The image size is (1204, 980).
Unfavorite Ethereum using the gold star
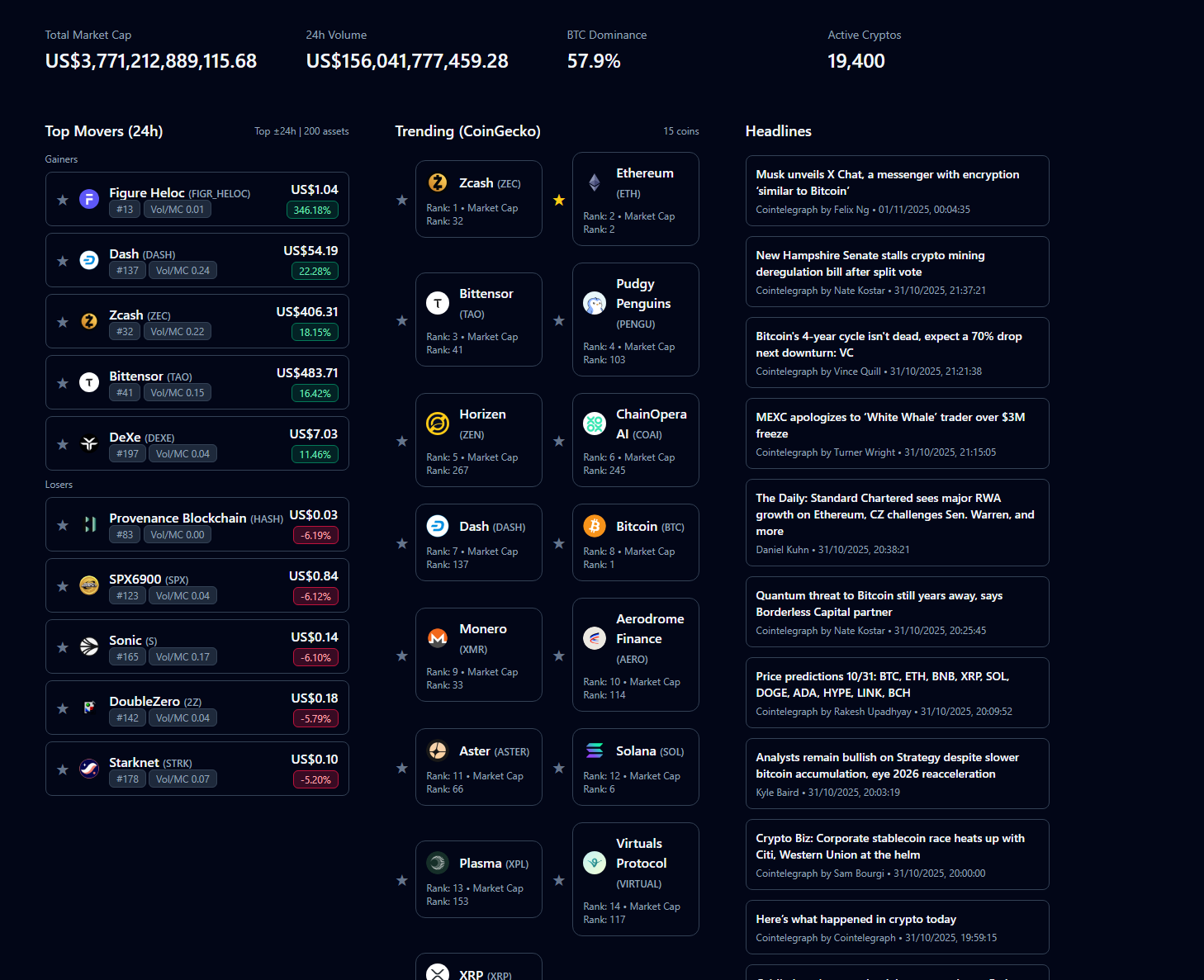pos(559,200)
